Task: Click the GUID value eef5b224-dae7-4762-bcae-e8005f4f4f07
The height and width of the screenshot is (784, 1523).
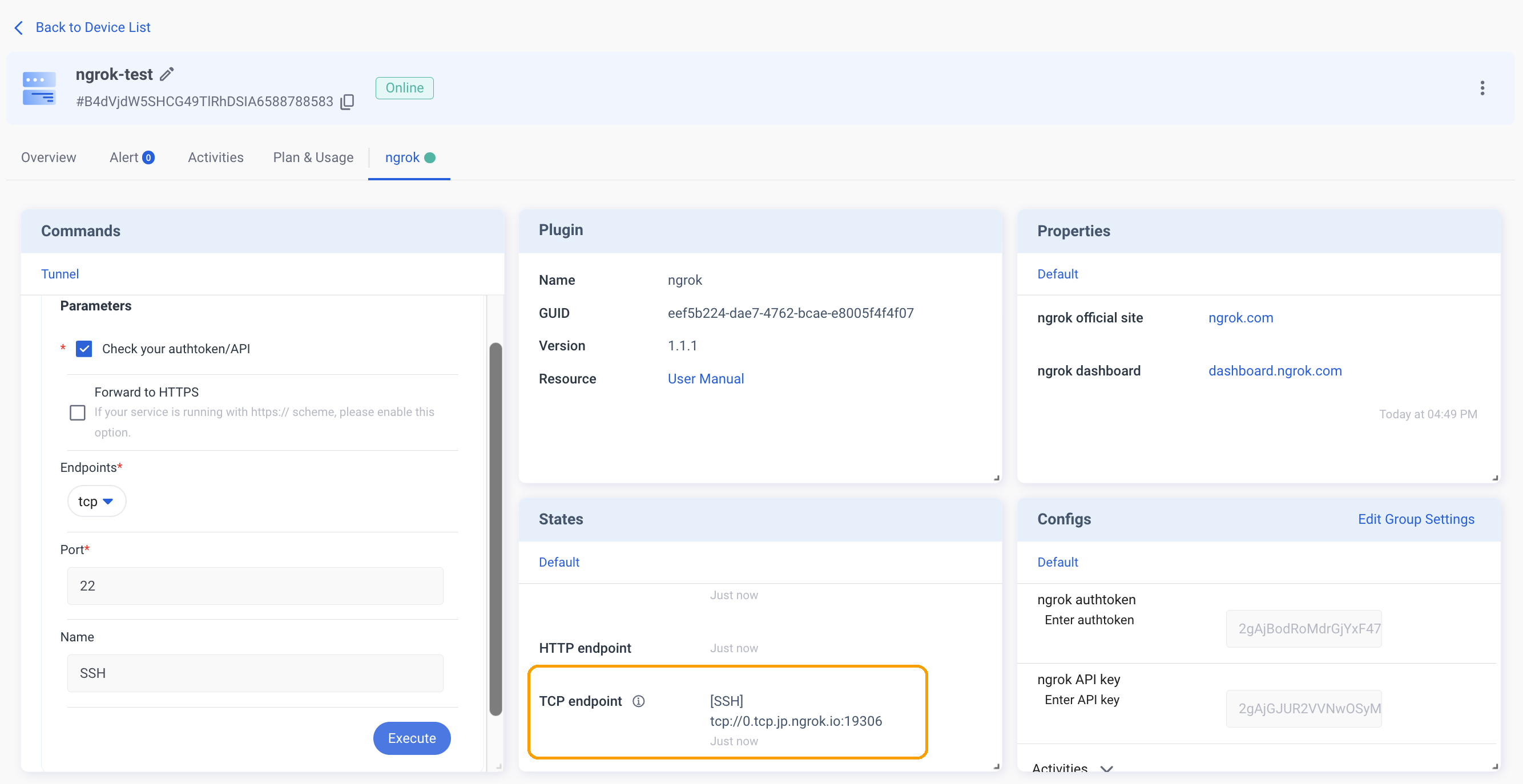Action: [x=791, y=313]
